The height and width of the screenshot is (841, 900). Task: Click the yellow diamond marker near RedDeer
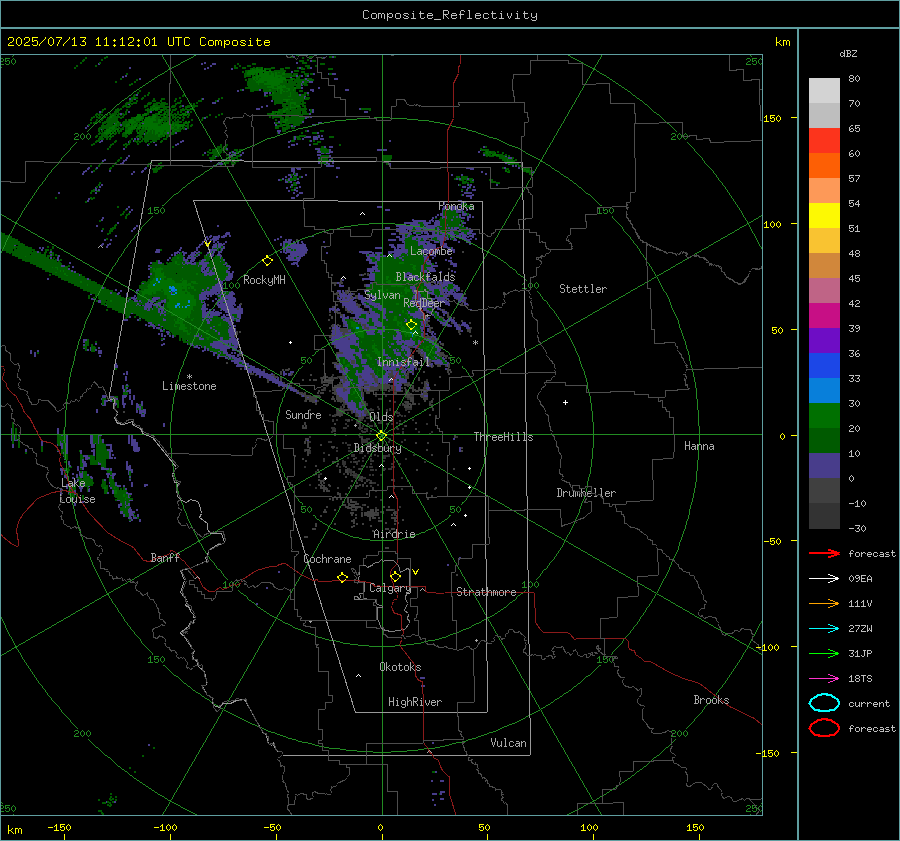(x=412, y=325)
